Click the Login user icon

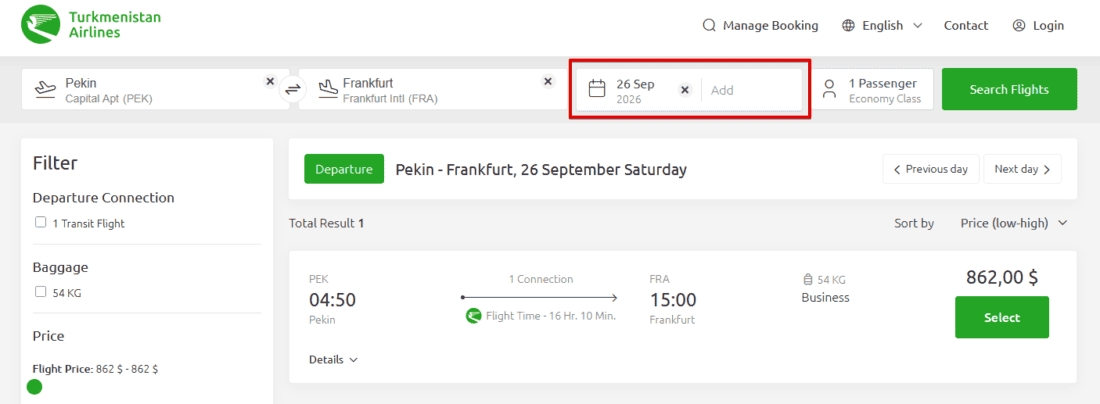[x=1019, y=26]
